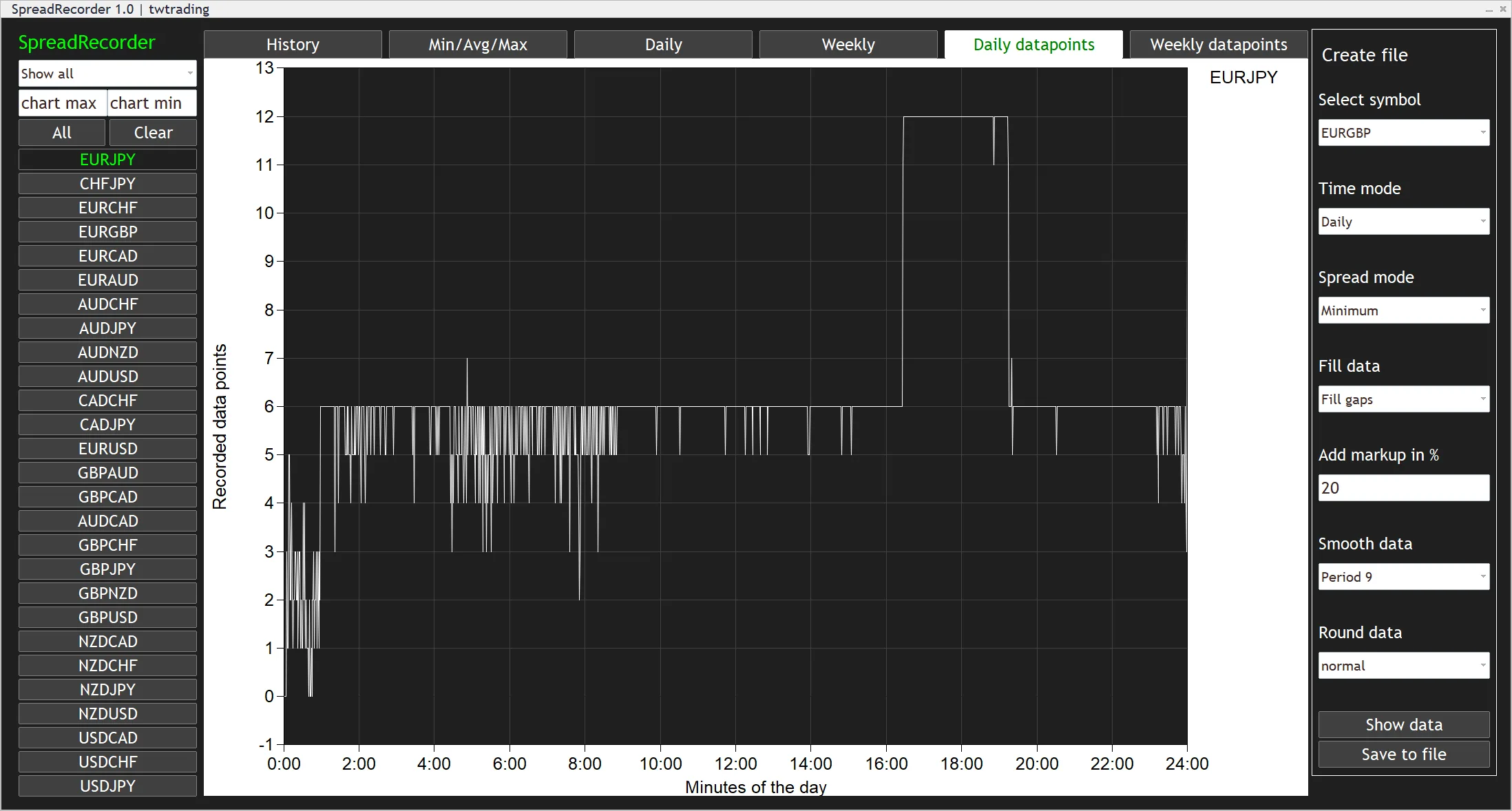This screenshot has height=811, width=1512.
Task: Close the SpreadRecorder window
Action: [x=1503, y=10]
